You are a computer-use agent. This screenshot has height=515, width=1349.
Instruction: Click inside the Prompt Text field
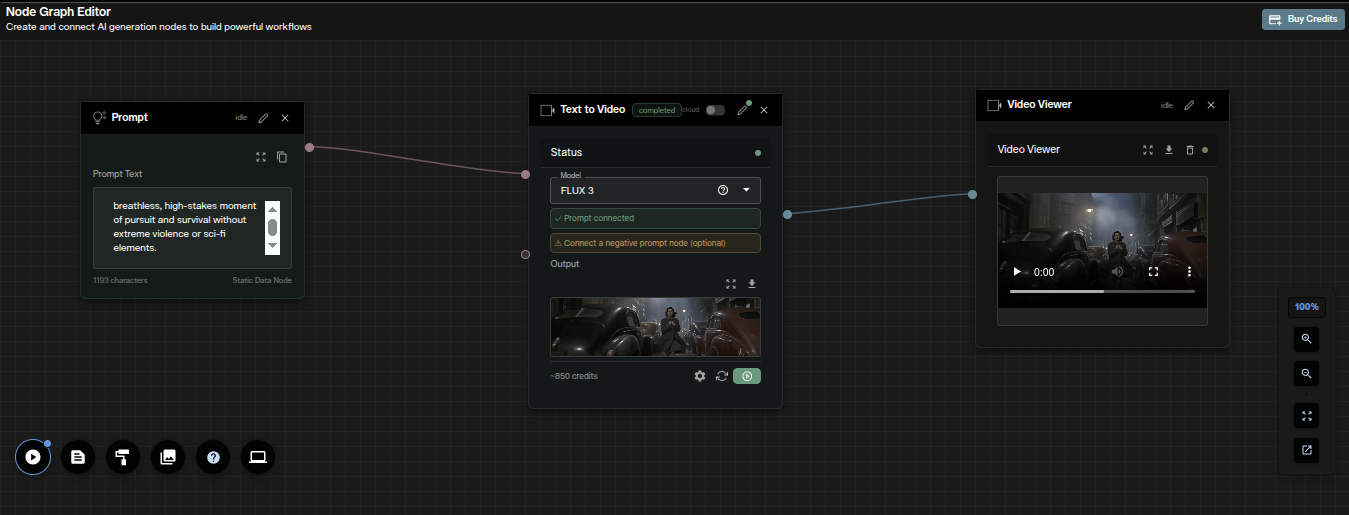click(x=192, y=227)
